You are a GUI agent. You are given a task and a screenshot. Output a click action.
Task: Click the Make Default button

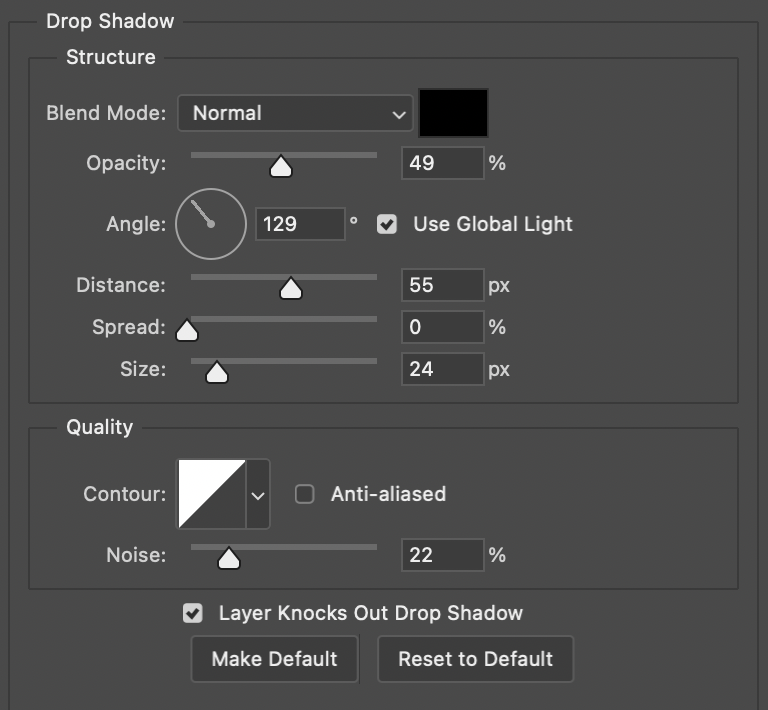coord(274,659)
